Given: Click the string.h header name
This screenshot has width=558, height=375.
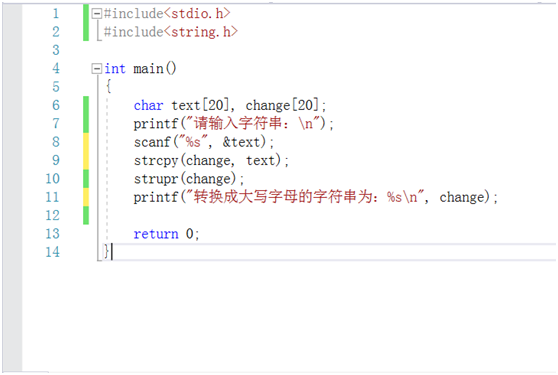Looking at the screenshot, I should tap(201, 32).
